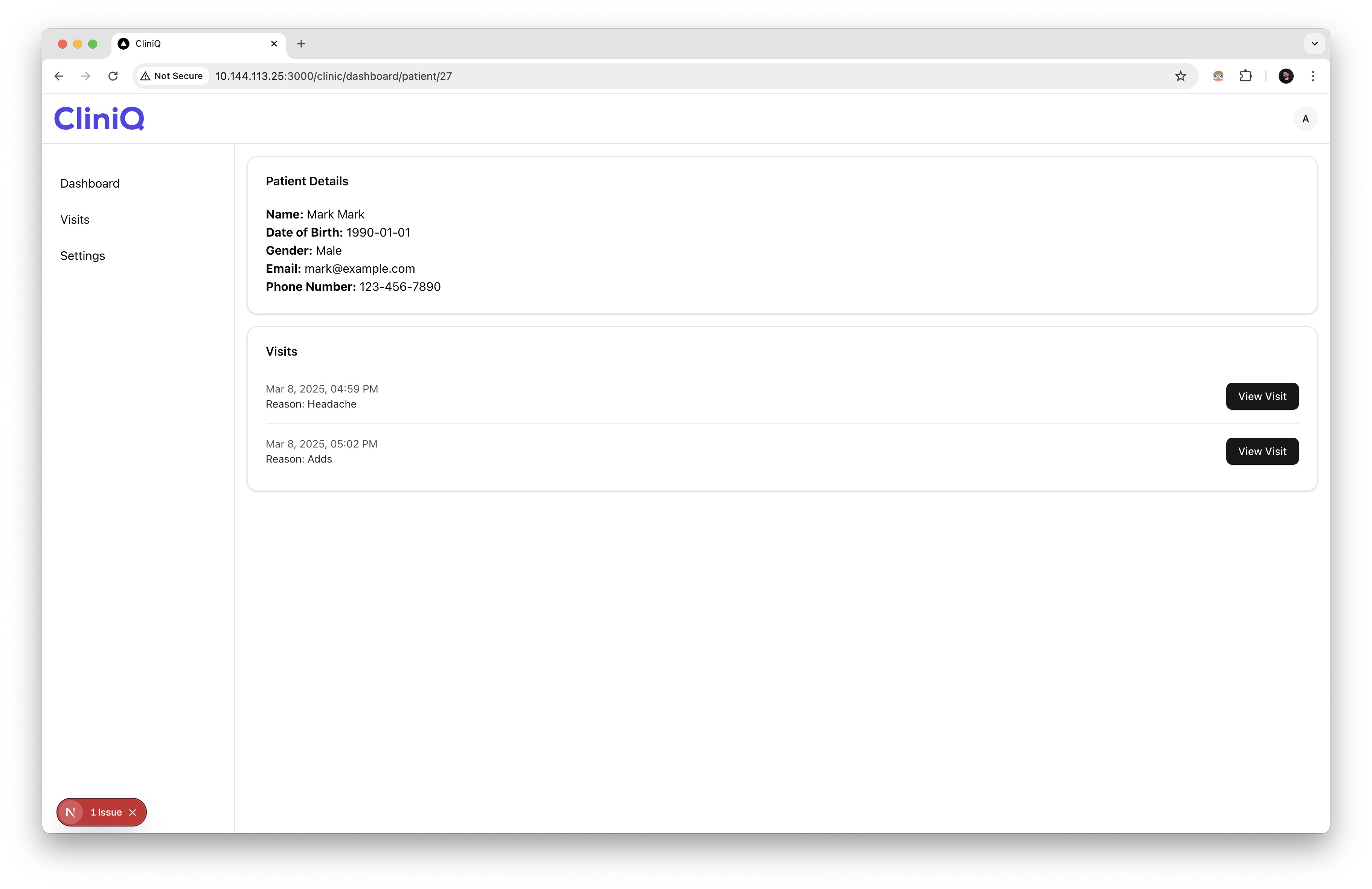1372x889 pixels.
Task: Click the CliniQ logo
Action: click(x=99, y=118)
